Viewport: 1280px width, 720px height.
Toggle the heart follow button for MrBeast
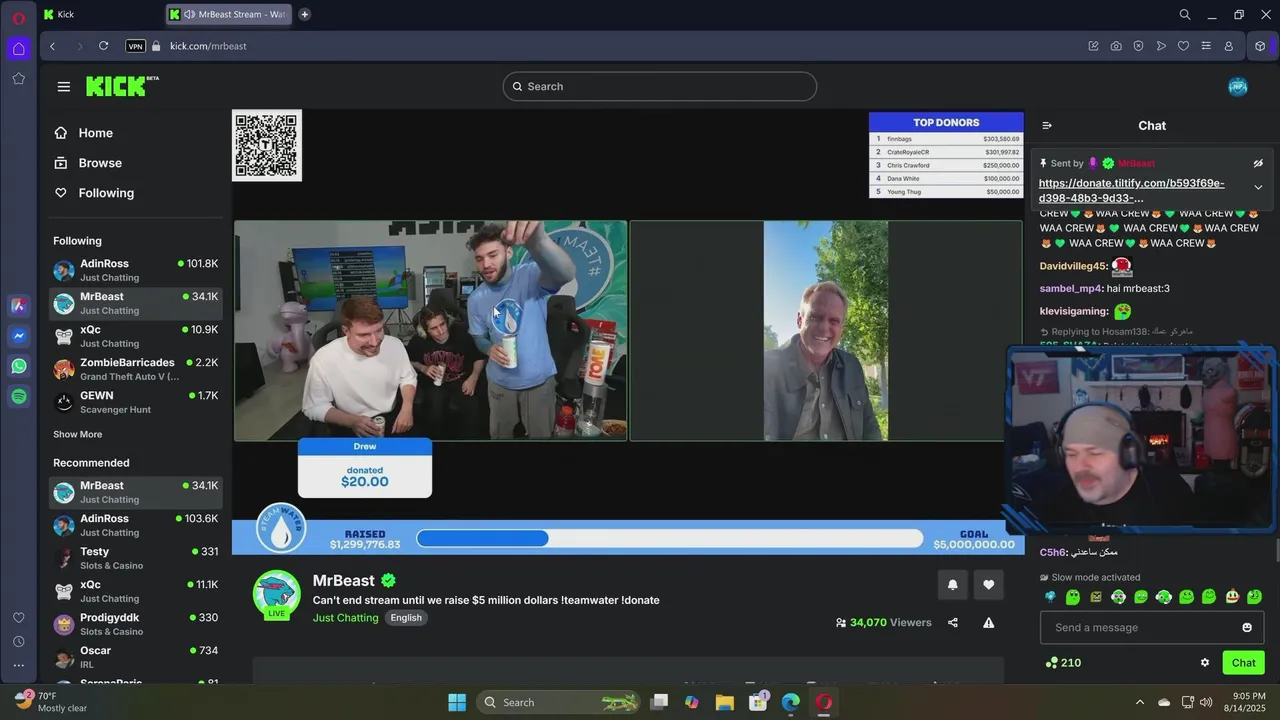(989, 585)
